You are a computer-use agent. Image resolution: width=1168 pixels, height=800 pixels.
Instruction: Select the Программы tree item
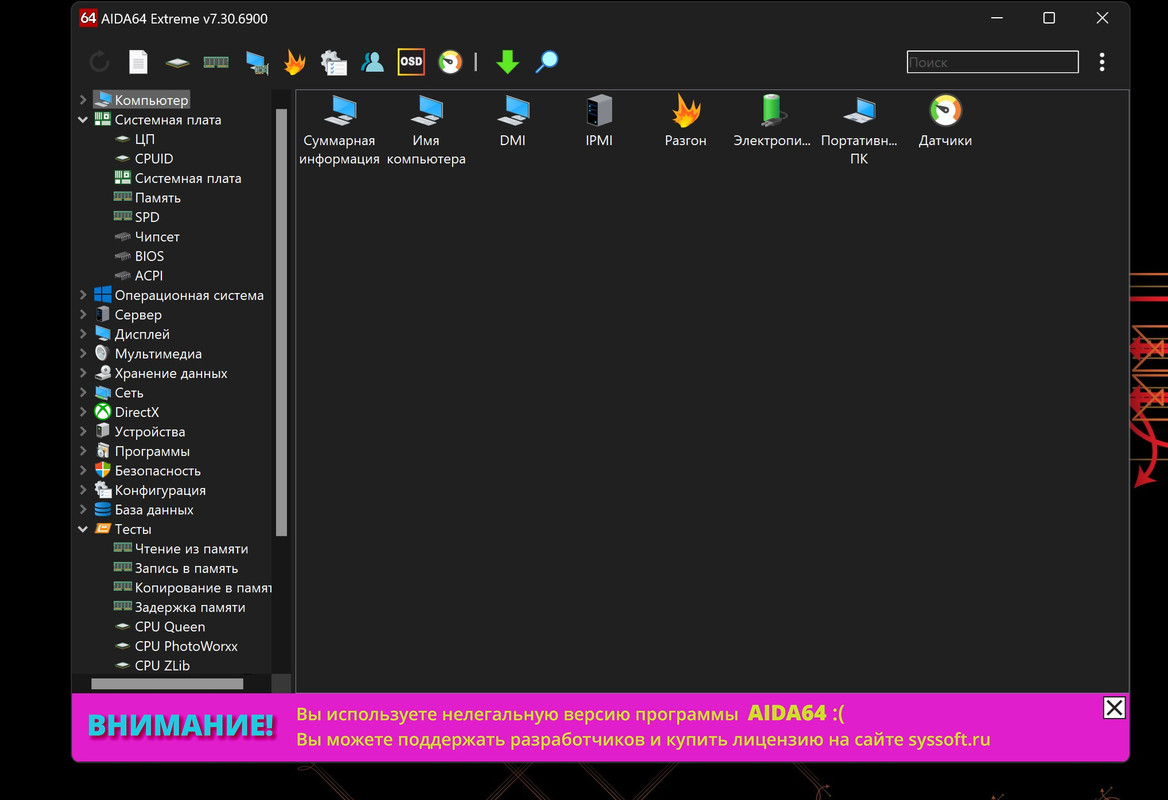(142, 451)
